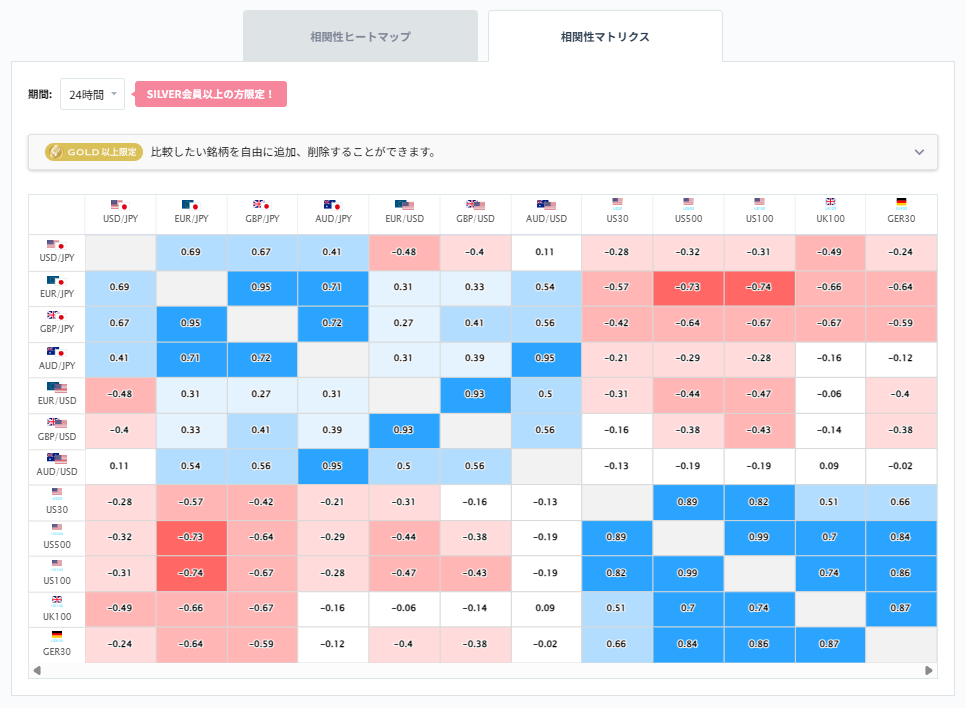The height and width of the screenshot is (708, 966).
Task: Select the 相関性マトリクス tab
Action: click(x=604, y=35)
